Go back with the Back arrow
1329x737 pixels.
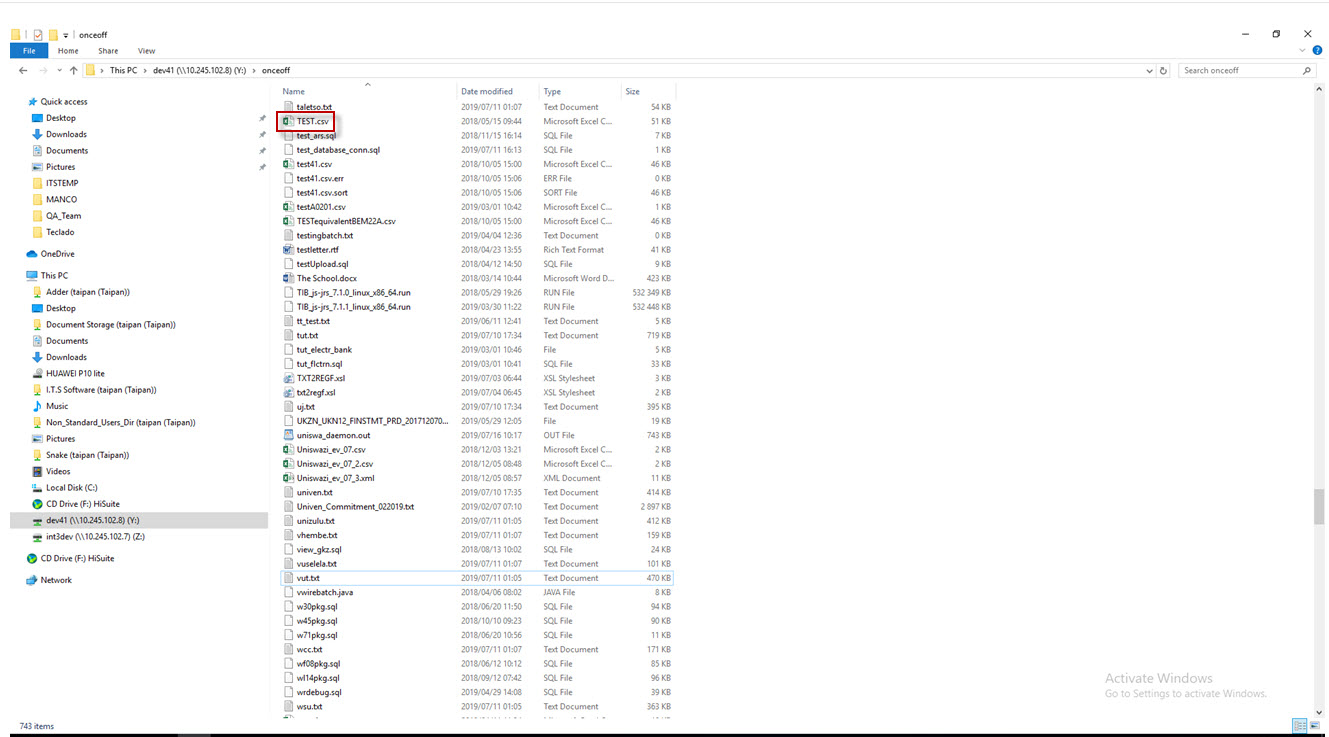[23, 71]
